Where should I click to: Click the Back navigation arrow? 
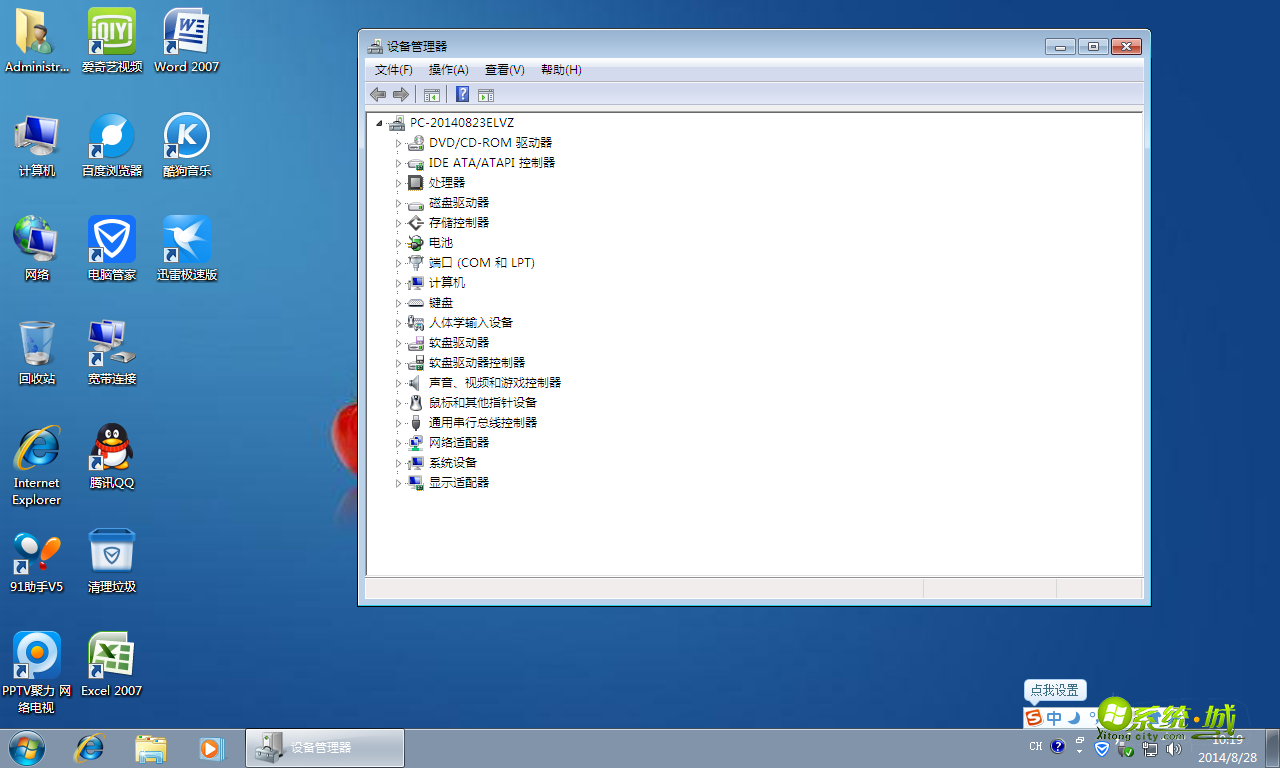pyautogui.click(x=378, y=94)
